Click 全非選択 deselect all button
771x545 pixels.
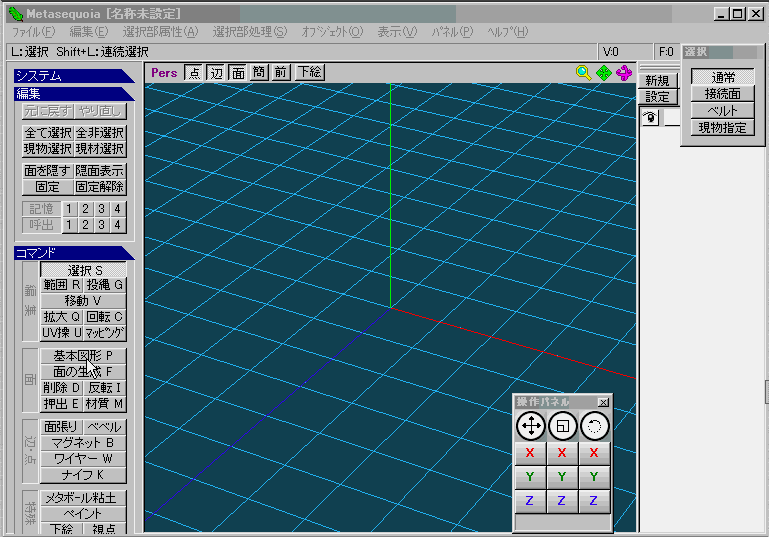(100, 133)
